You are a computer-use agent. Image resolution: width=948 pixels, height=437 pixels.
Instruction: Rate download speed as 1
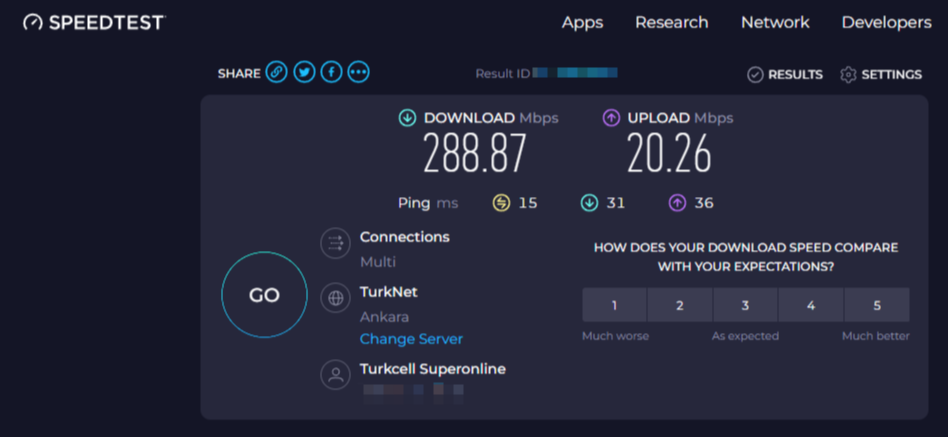pos(614,305)
